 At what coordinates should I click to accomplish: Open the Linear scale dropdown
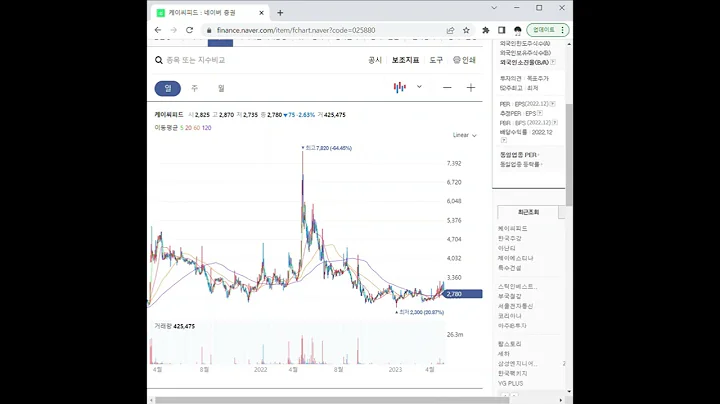[x=465, y=135]
